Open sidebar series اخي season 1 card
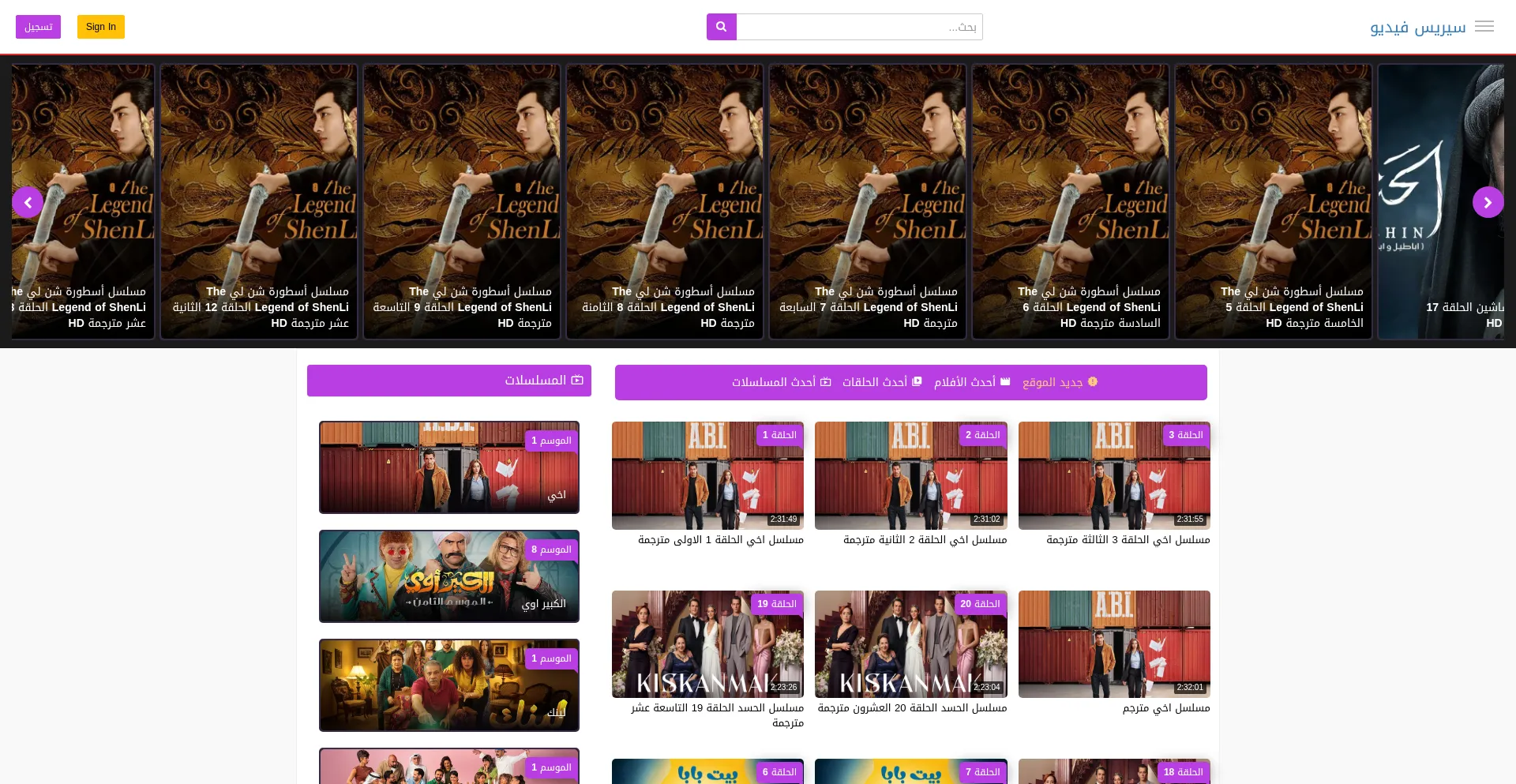The image size is (1516, 784). [449, 467]
